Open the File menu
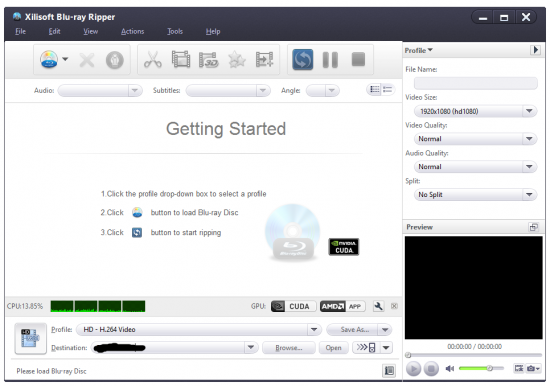 20,31
